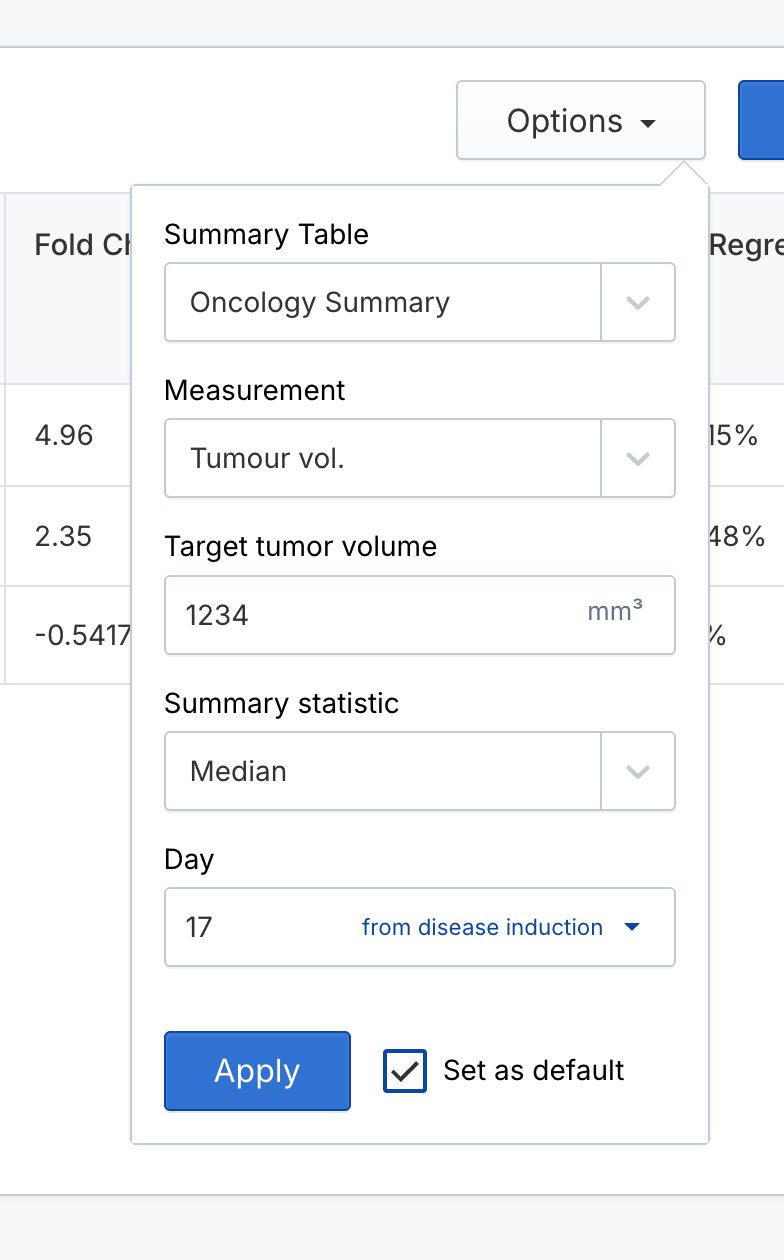Image resolution: width=784 pixels, height=1260 pixels.
Task: Click the 'Fold Ch' column header
Action: pos(78,245)
